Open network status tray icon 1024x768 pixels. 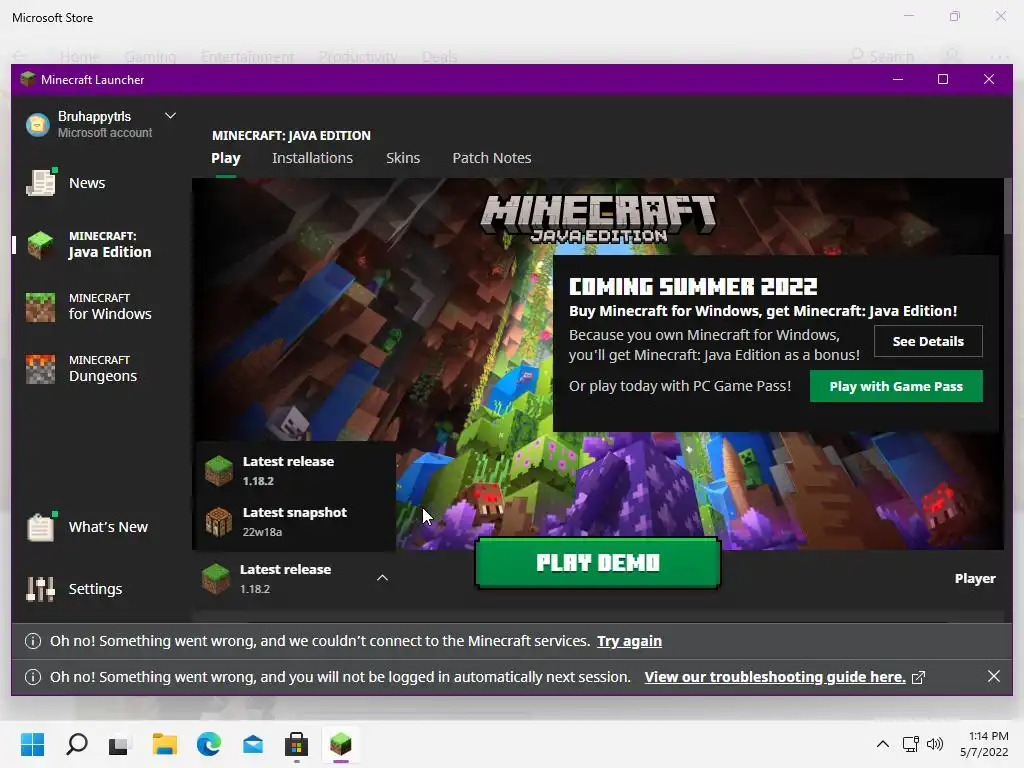pyautogui.click(x=910, y=744)
